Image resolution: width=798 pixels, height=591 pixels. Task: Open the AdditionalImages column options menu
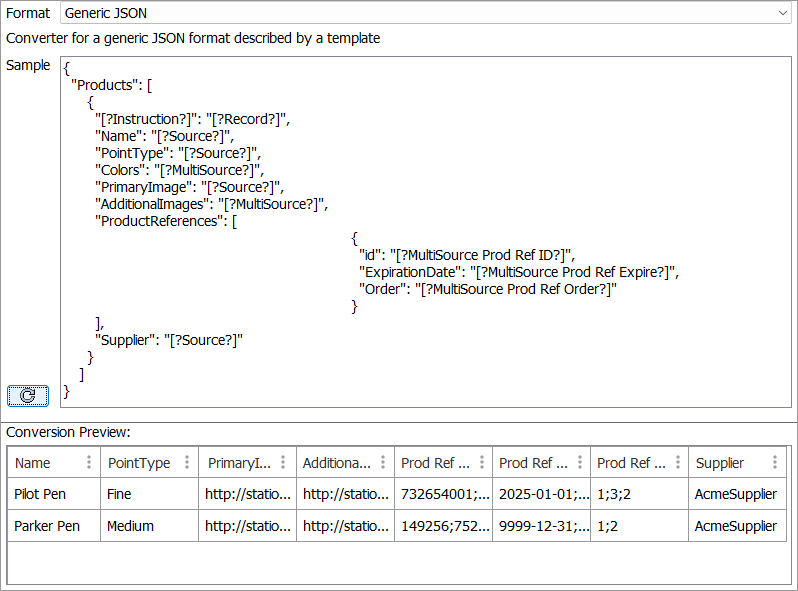point(383,463)
